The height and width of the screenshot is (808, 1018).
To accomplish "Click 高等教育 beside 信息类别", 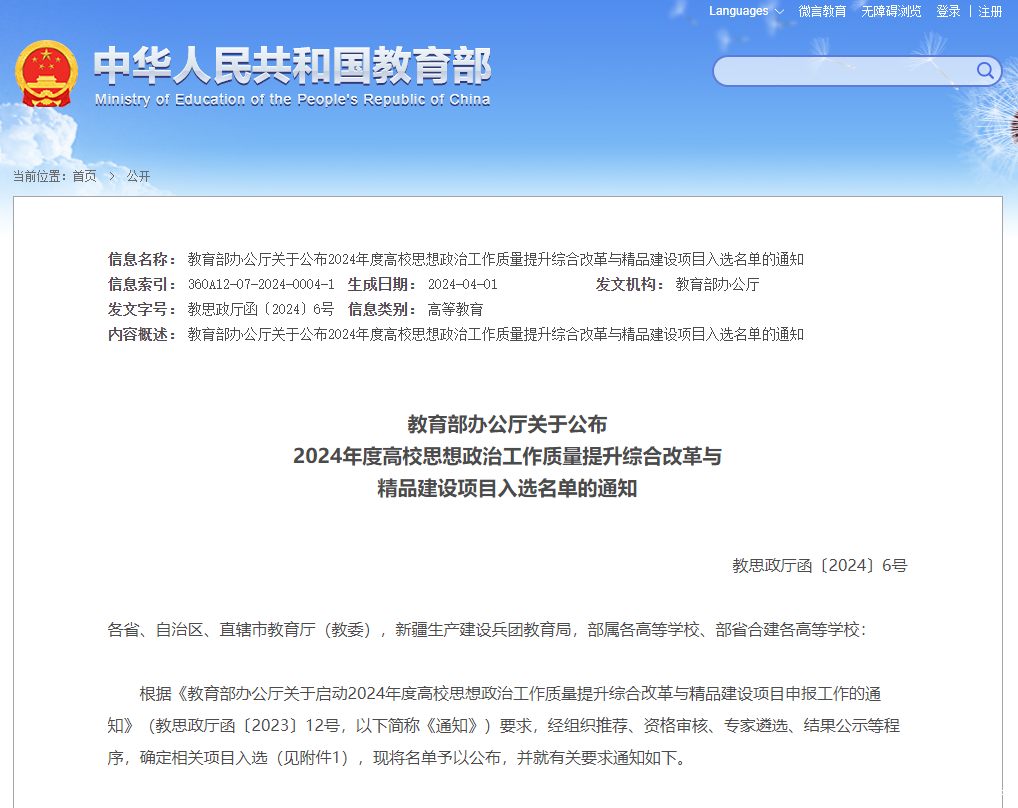I will tap(455, 309).
